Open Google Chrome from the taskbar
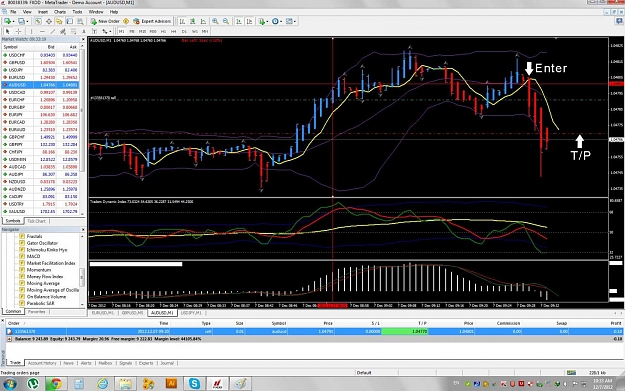The width and height of the screenshot is (625, 391). pyautogui.click(x=55, y=383)
